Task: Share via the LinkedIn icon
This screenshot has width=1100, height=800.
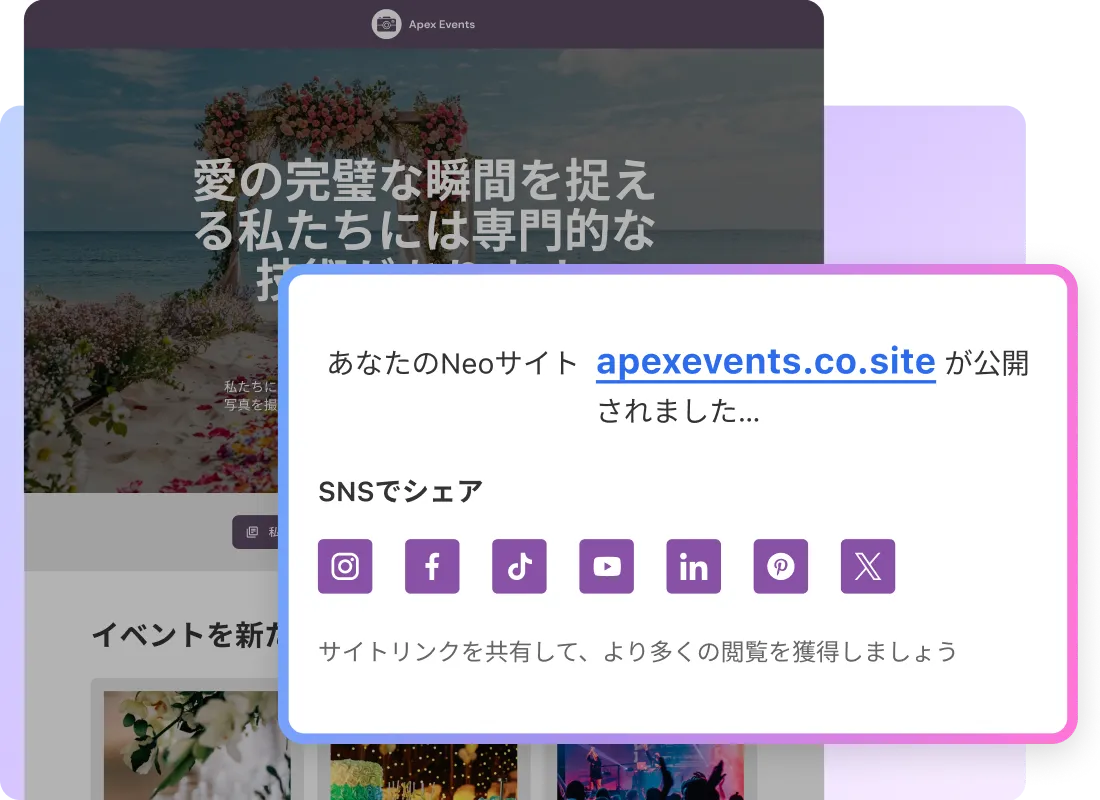Action: pos(694,566)
